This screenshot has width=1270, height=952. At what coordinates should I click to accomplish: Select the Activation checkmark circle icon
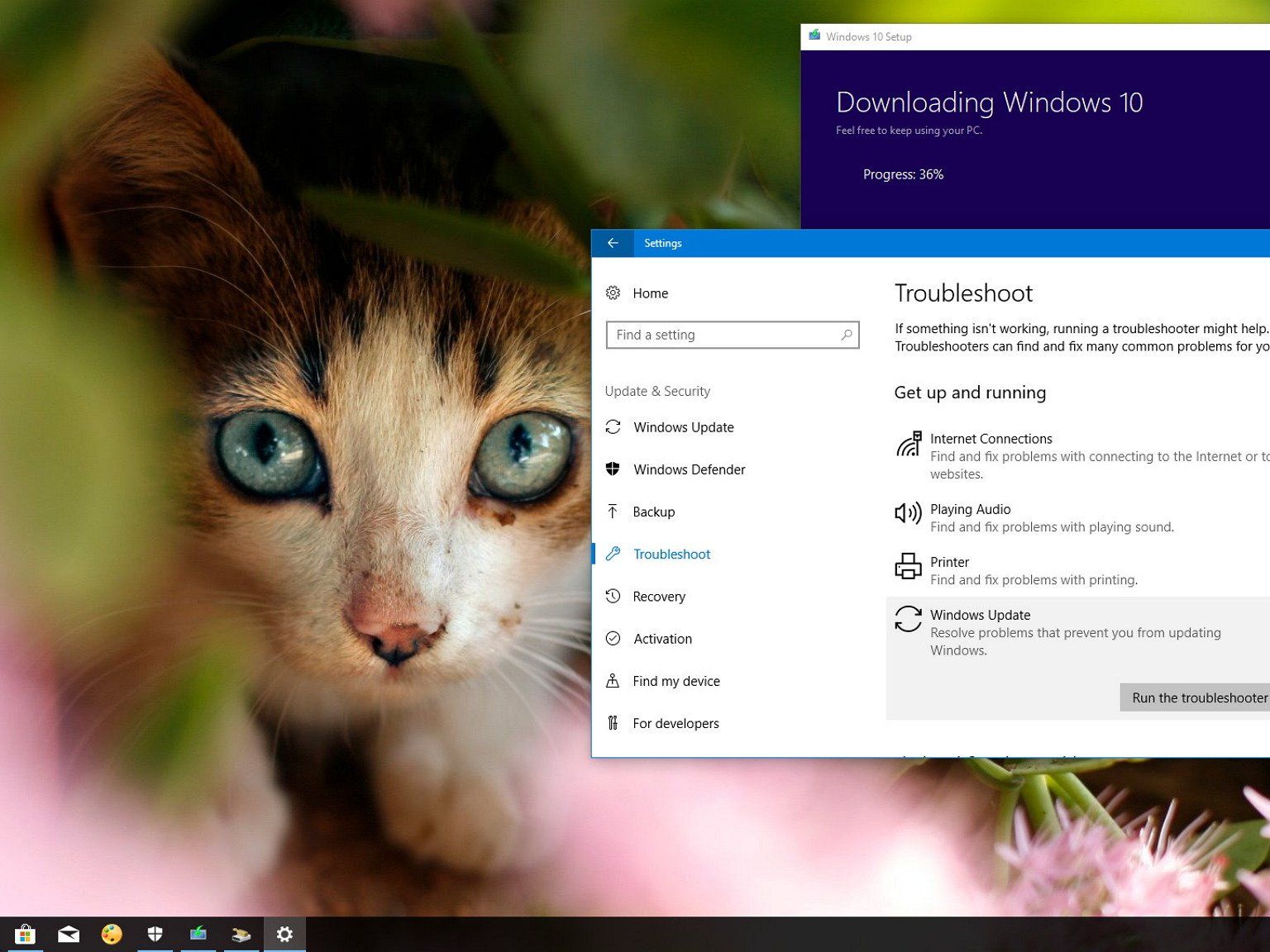(613, 638)
